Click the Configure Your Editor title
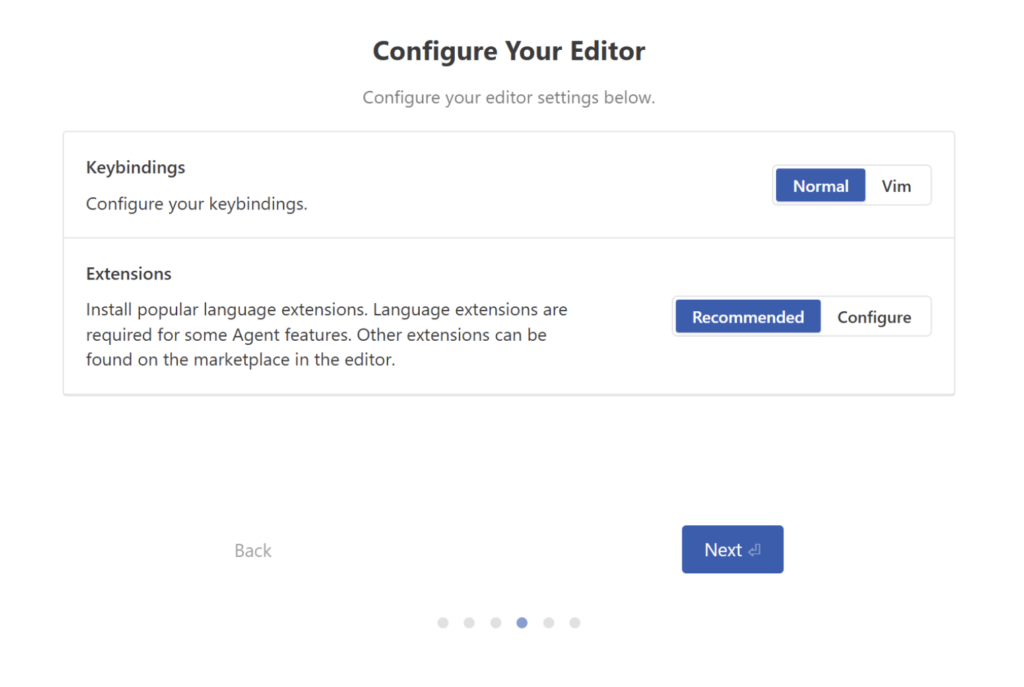Image resolution: width=1024 pixels, height=687 pixels. pos(509,51)
